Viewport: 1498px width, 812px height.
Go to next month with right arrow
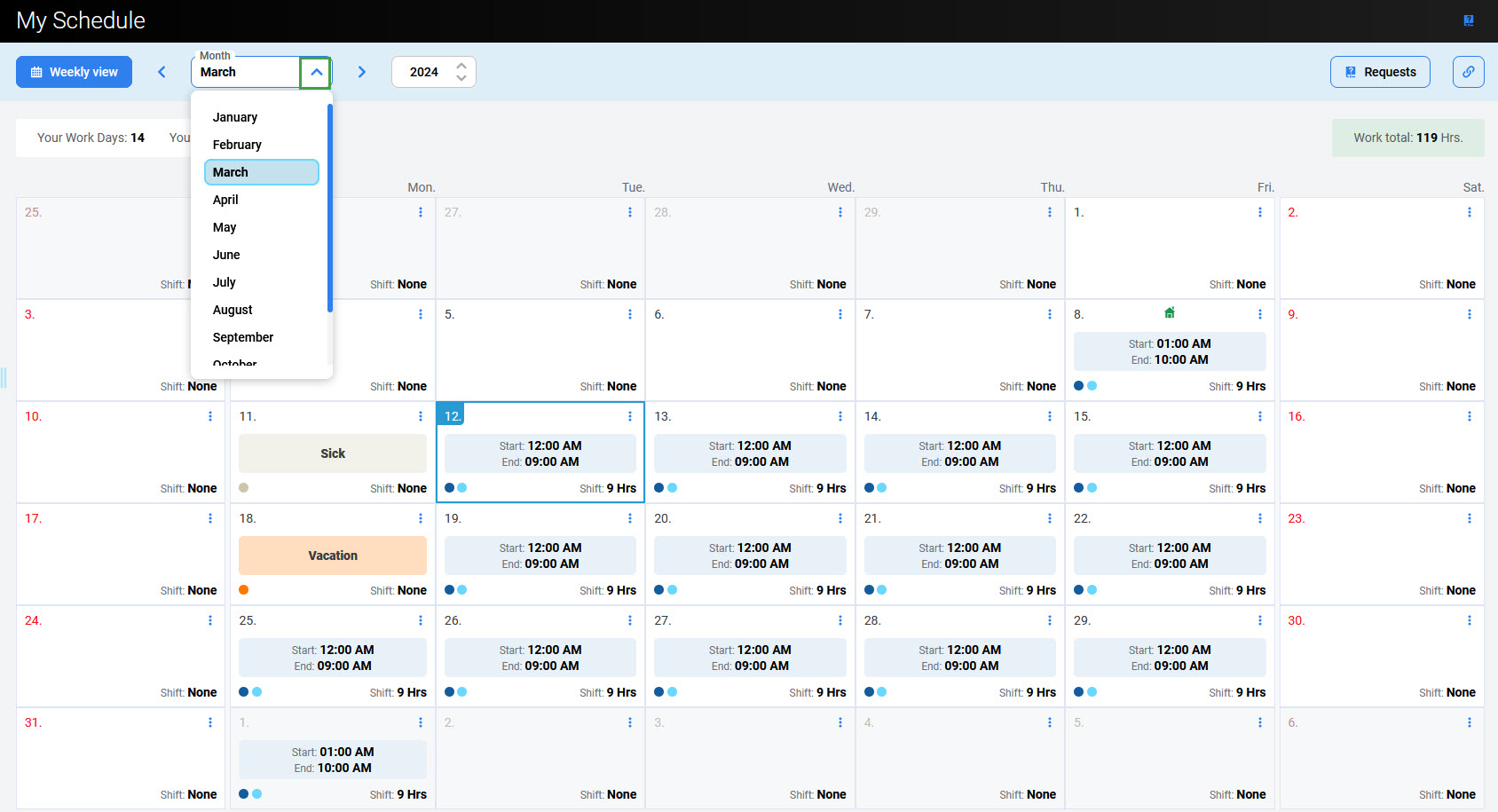pos(362,72)
